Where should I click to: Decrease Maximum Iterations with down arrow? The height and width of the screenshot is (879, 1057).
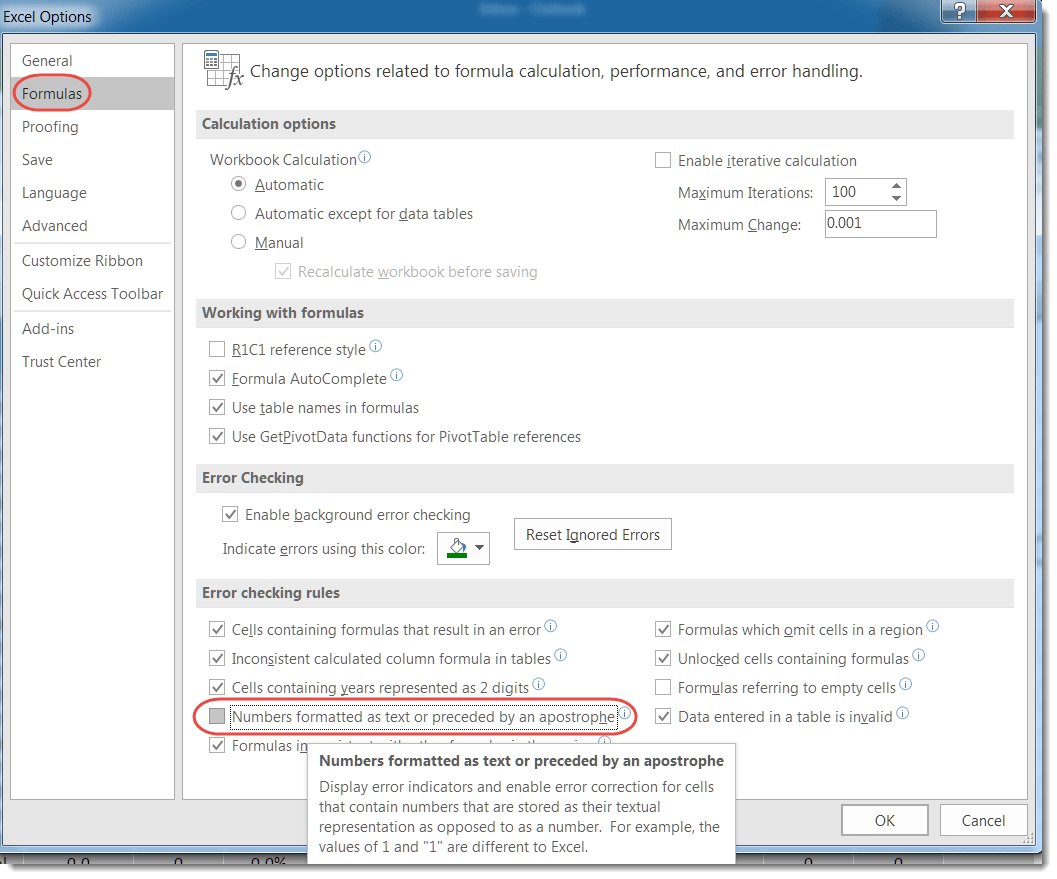(x=896, y=198)
